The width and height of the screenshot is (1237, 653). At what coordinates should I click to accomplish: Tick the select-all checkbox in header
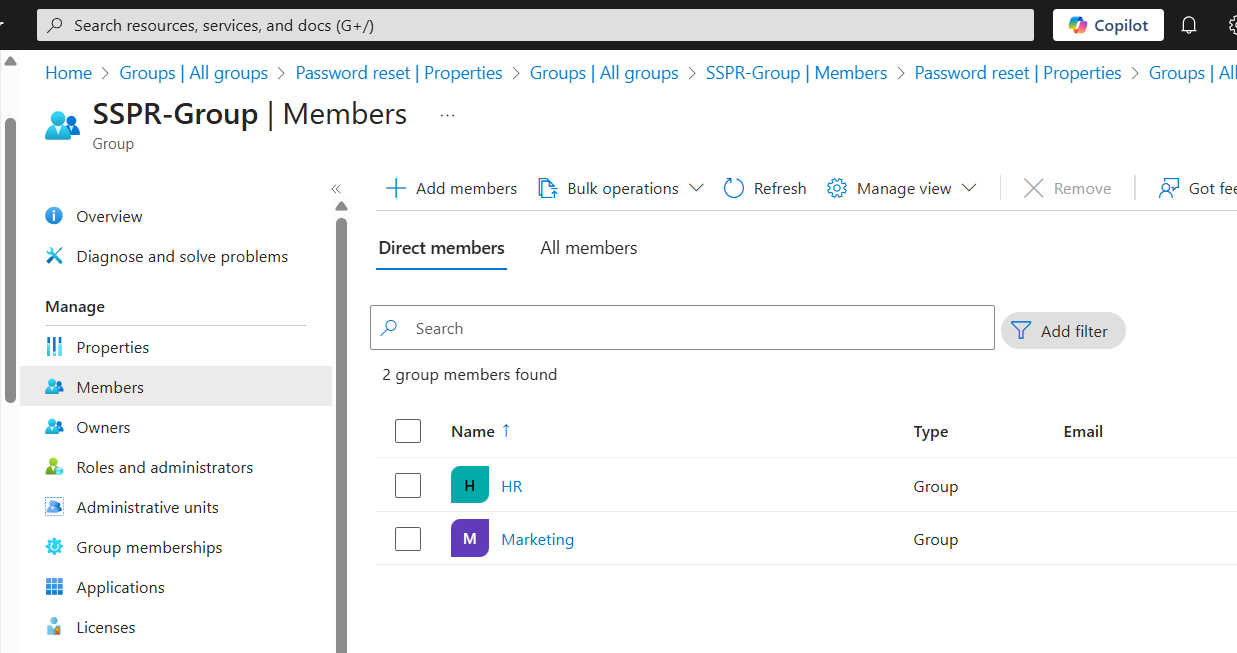(x=408, y=431)
